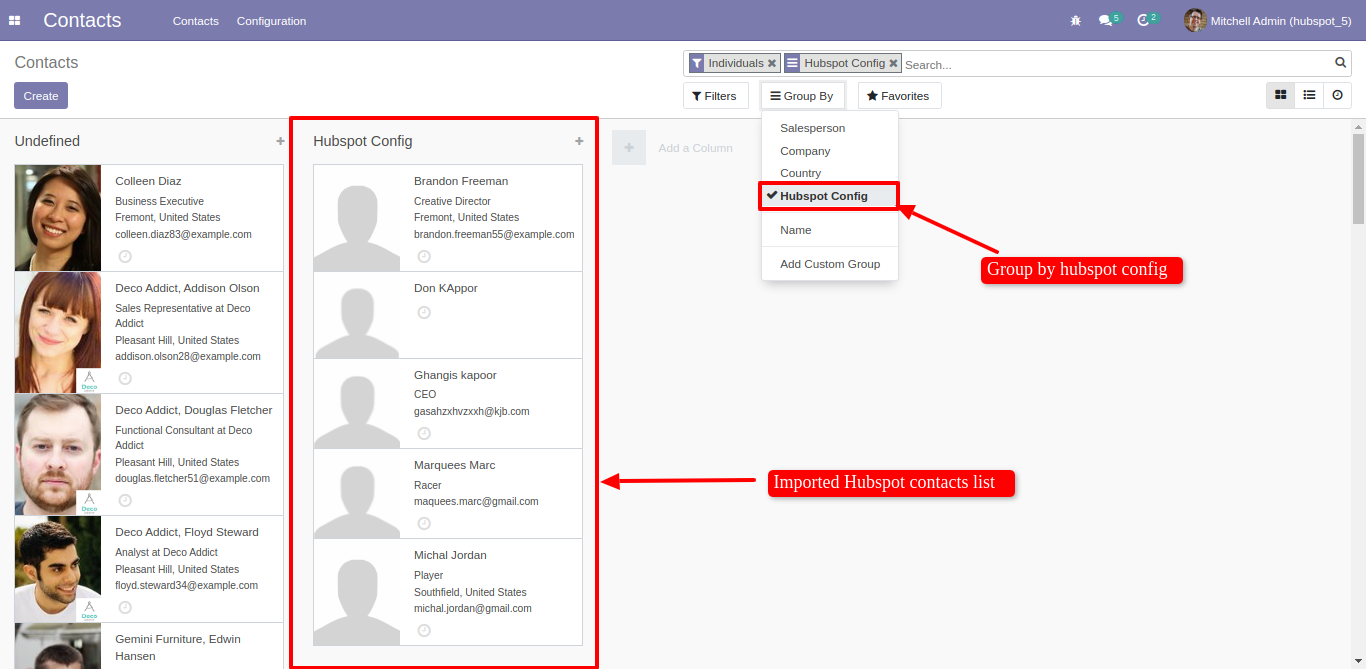Open Mitchell Admin user menu

tap(1269, 20)
